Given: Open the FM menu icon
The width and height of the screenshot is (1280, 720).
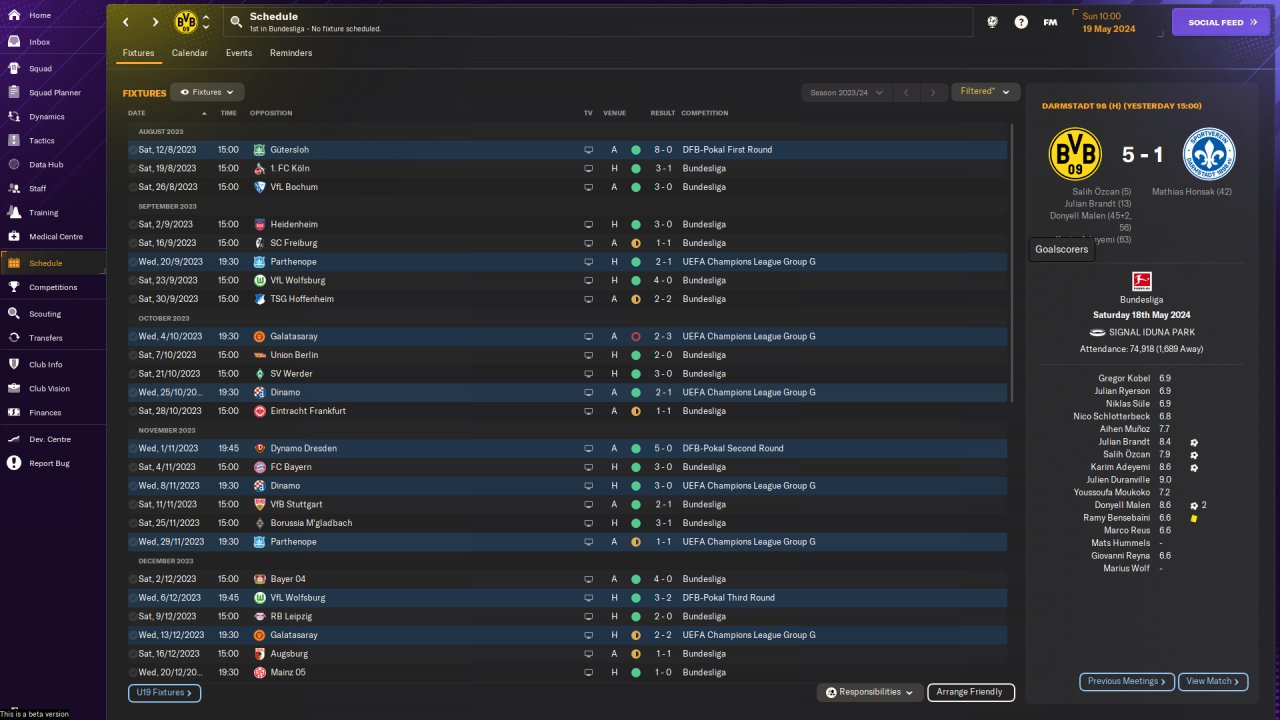Looking at the screenshot, I should pos(1050,22).
